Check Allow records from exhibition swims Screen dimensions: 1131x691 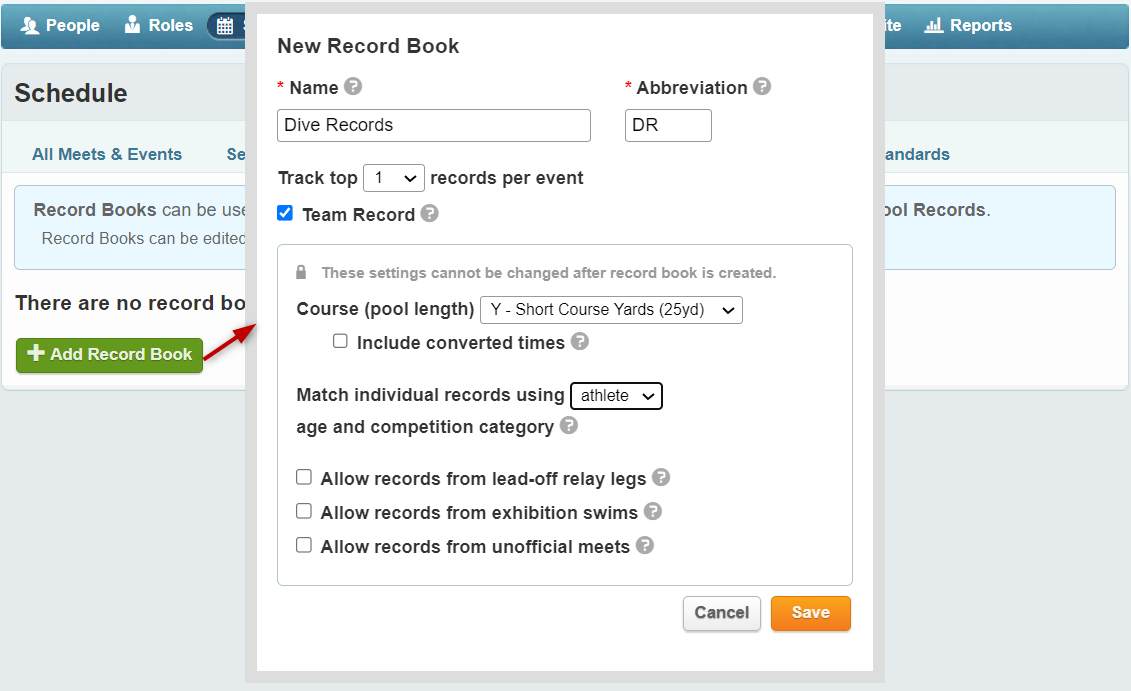[x=304, y=510]
